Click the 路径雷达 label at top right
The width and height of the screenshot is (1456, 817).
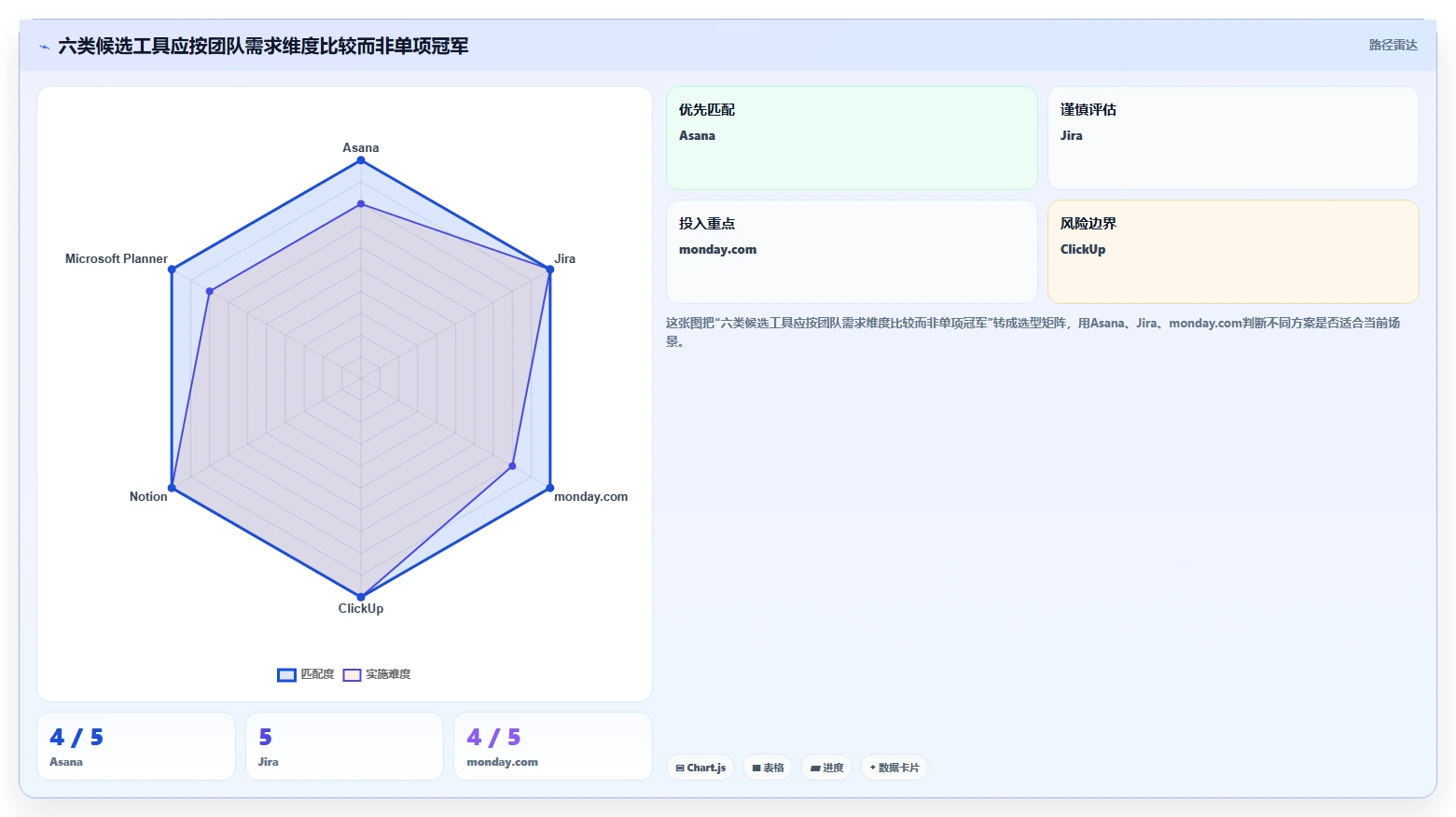coord(1393,45)
